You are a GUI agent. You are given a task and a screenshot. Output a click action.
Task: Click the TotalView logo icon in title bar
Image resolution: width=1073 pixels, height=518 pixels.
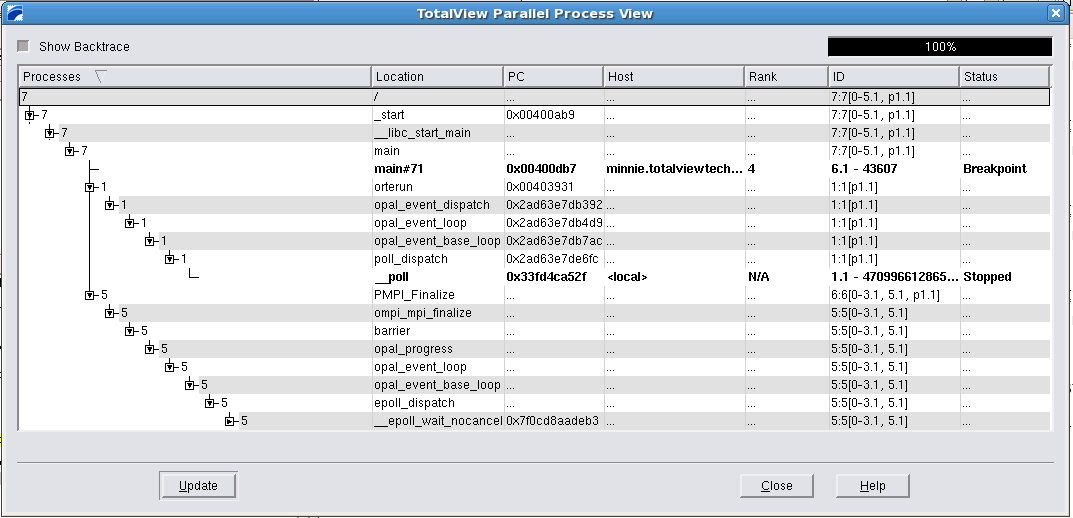click(x=13, y=13)
